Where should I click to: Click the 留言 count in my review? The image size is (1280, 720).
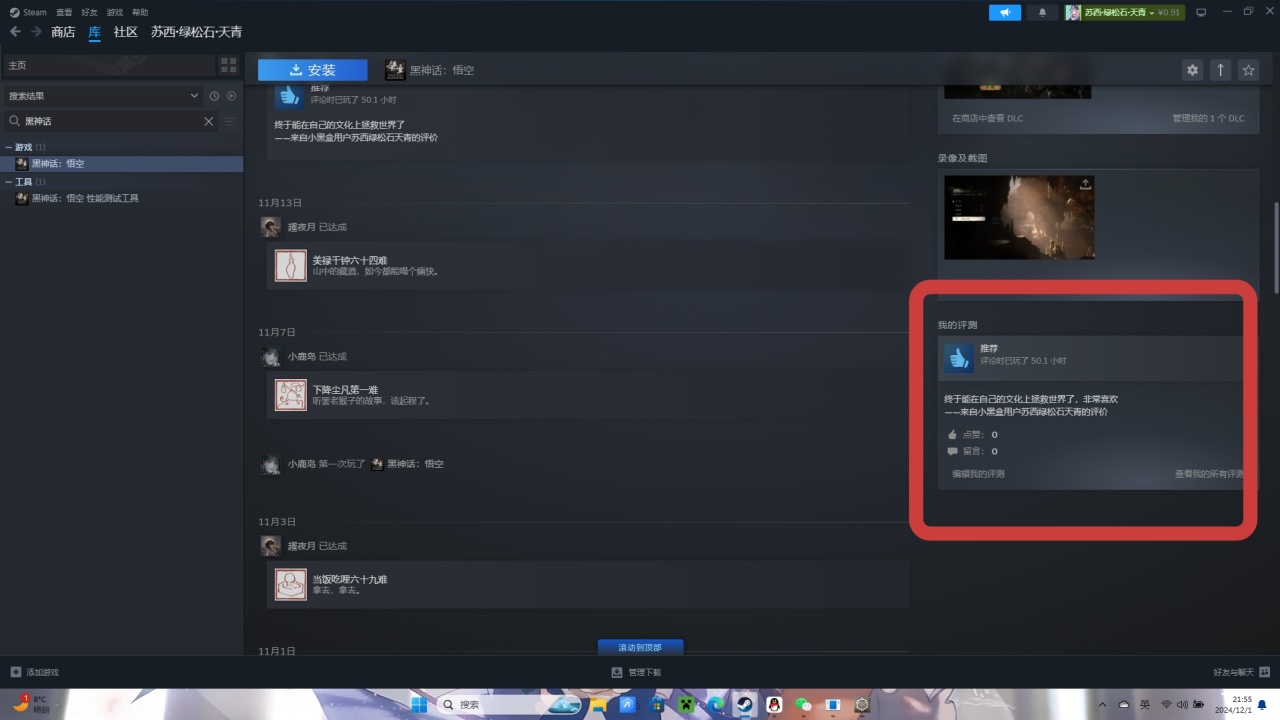pos(994,451)
